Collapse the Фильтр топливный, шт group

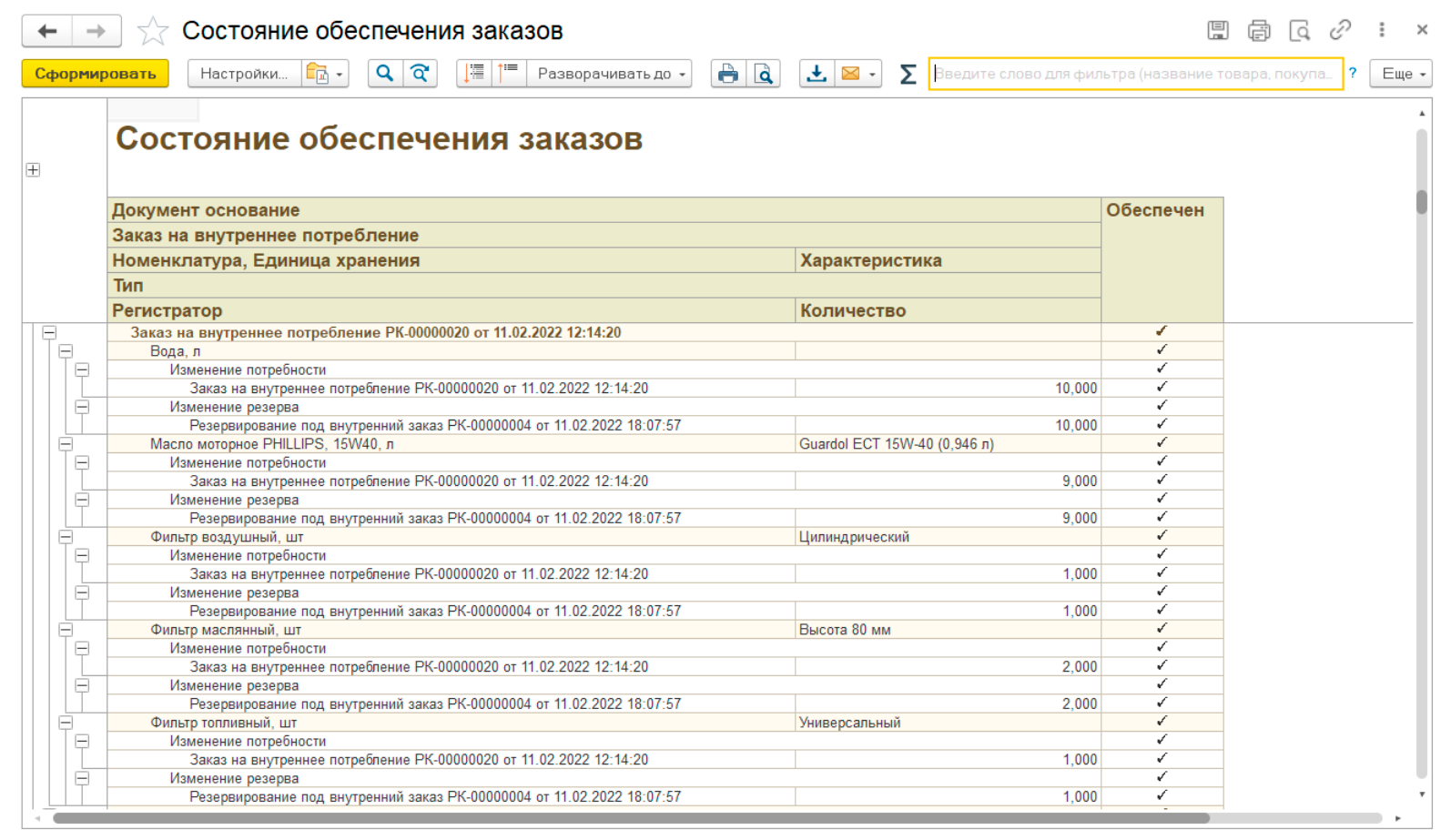coord(66,723)
